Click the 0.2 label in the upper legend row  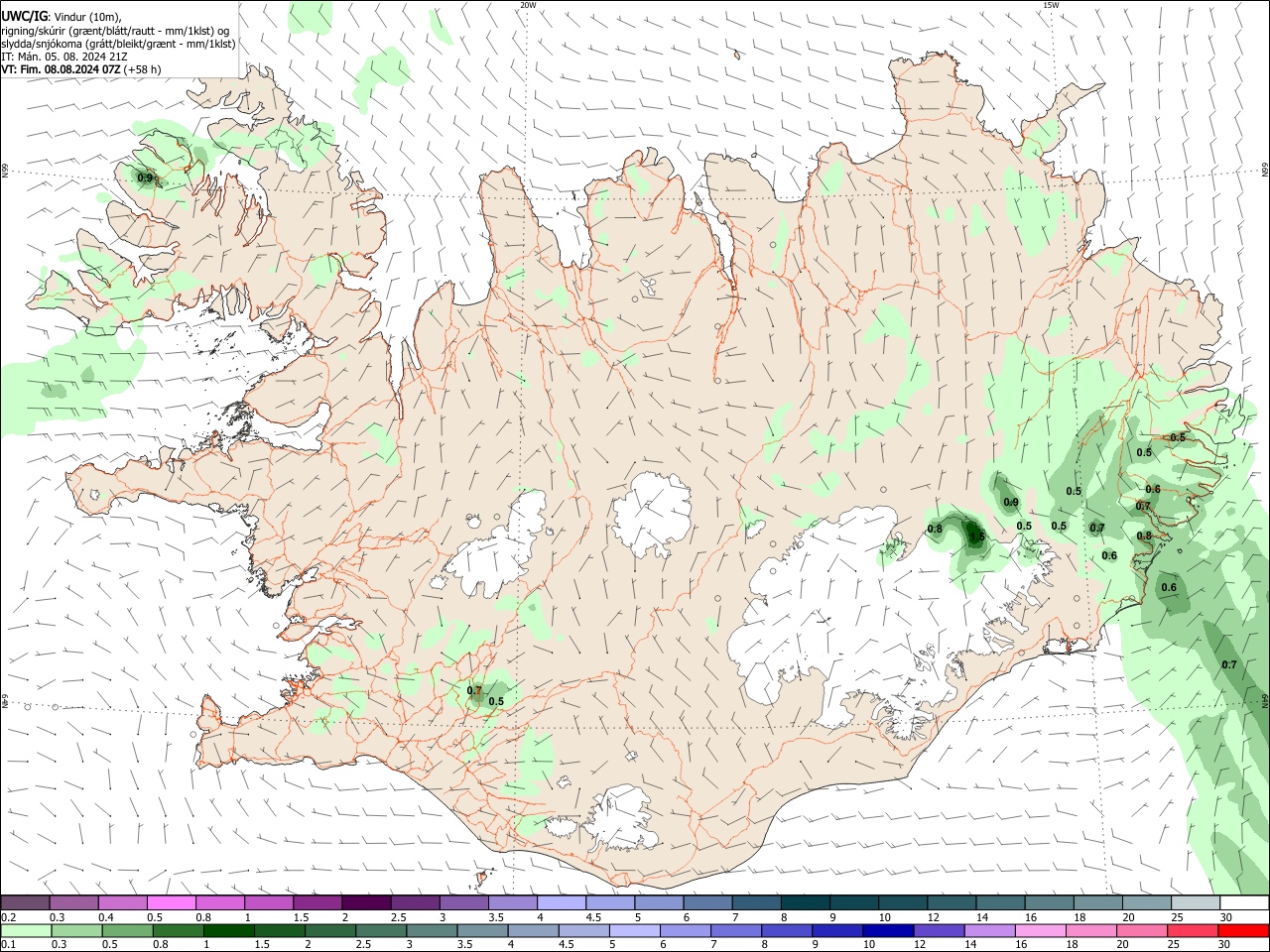coord(9,917)
